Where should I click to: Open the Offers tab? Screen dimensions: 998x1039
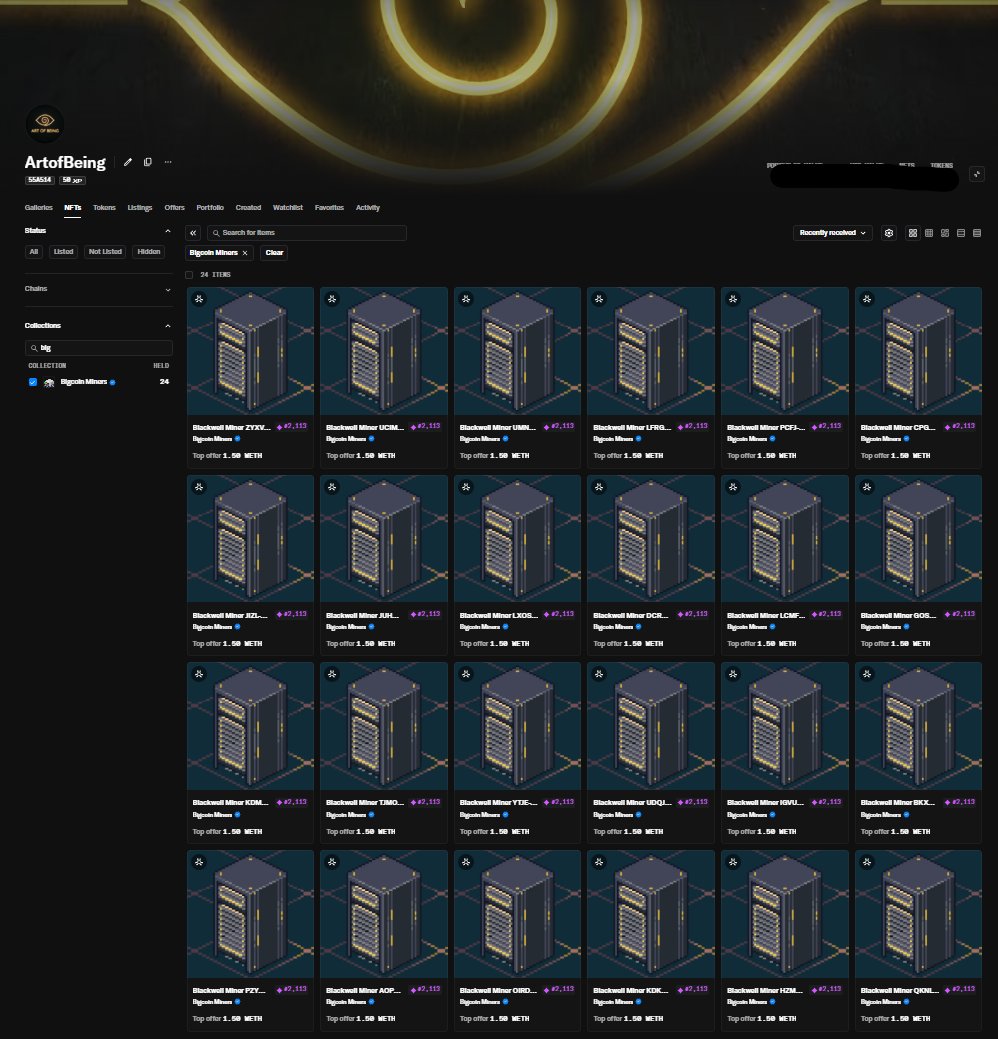coord(174,208)
